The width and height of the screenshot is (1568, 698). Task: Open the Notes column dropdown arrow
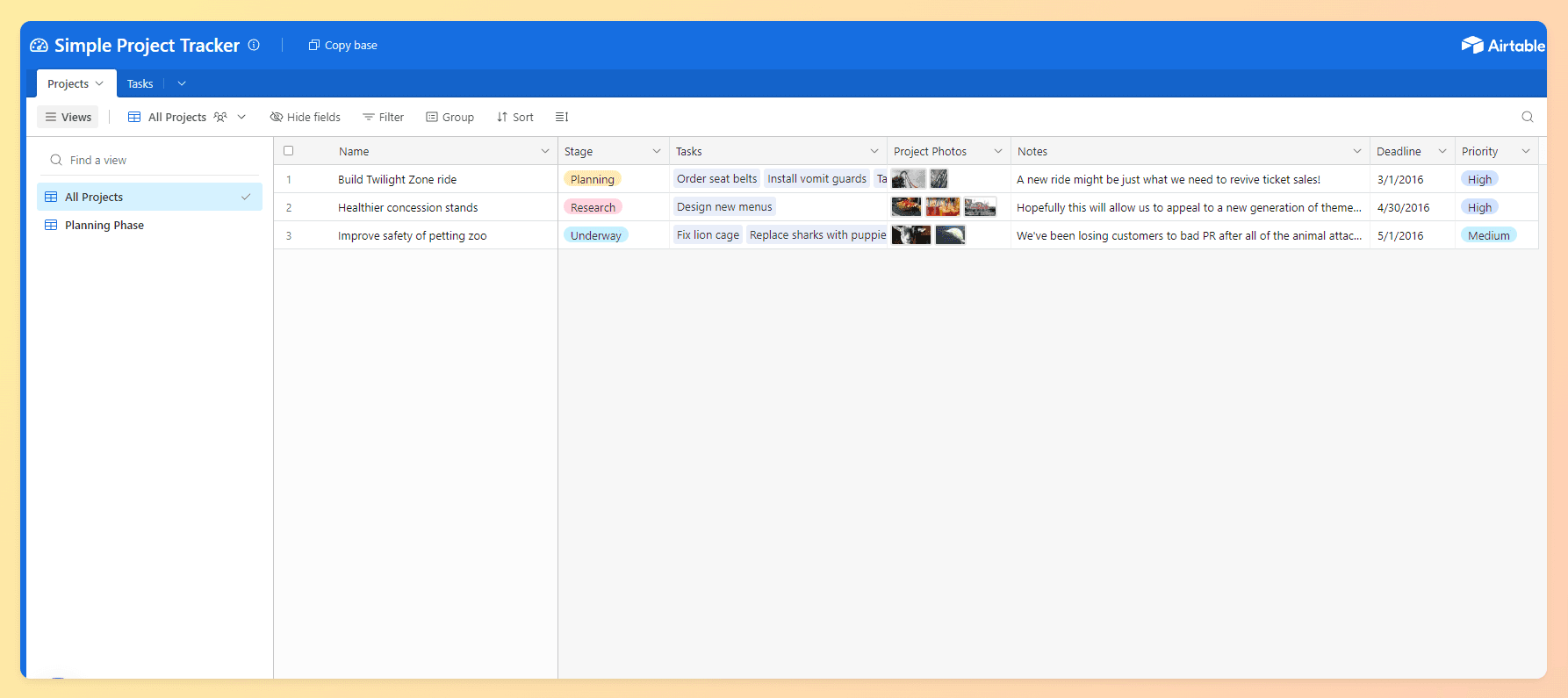pyautogui.click(x=1356, y=151)
